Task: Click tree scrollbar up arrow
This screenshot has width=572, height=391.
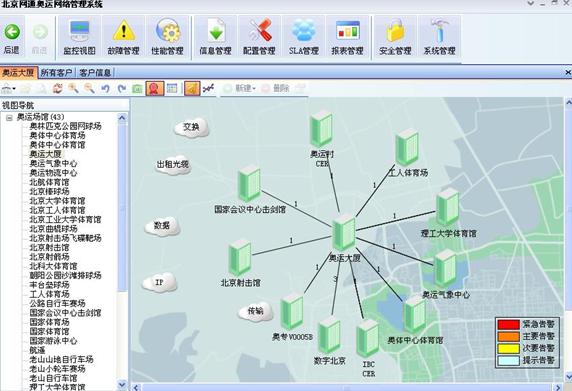Action: point(122,117)
